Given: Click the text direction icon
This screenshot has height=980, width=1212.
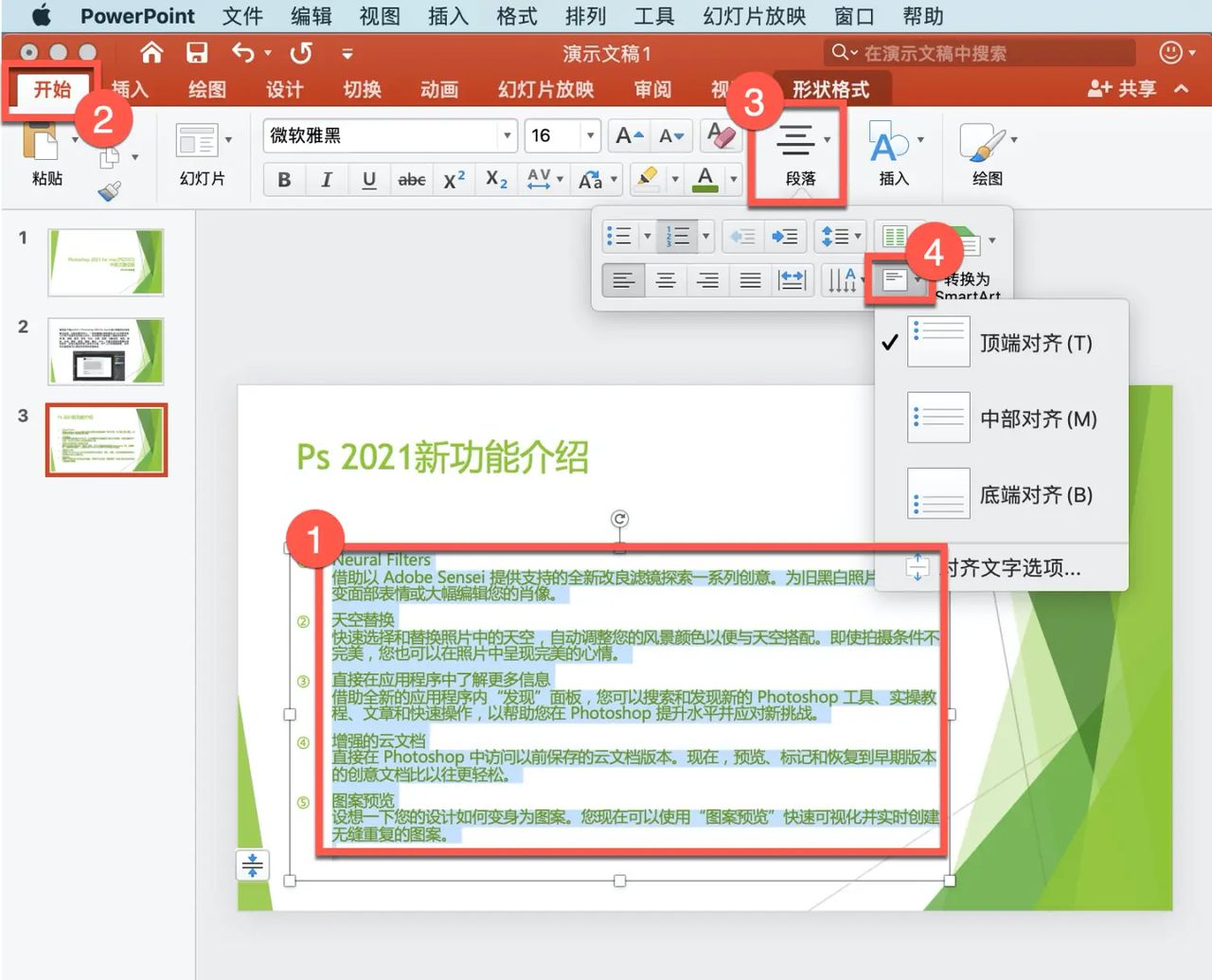Looking at the screenshot, I should coord(841,279).
